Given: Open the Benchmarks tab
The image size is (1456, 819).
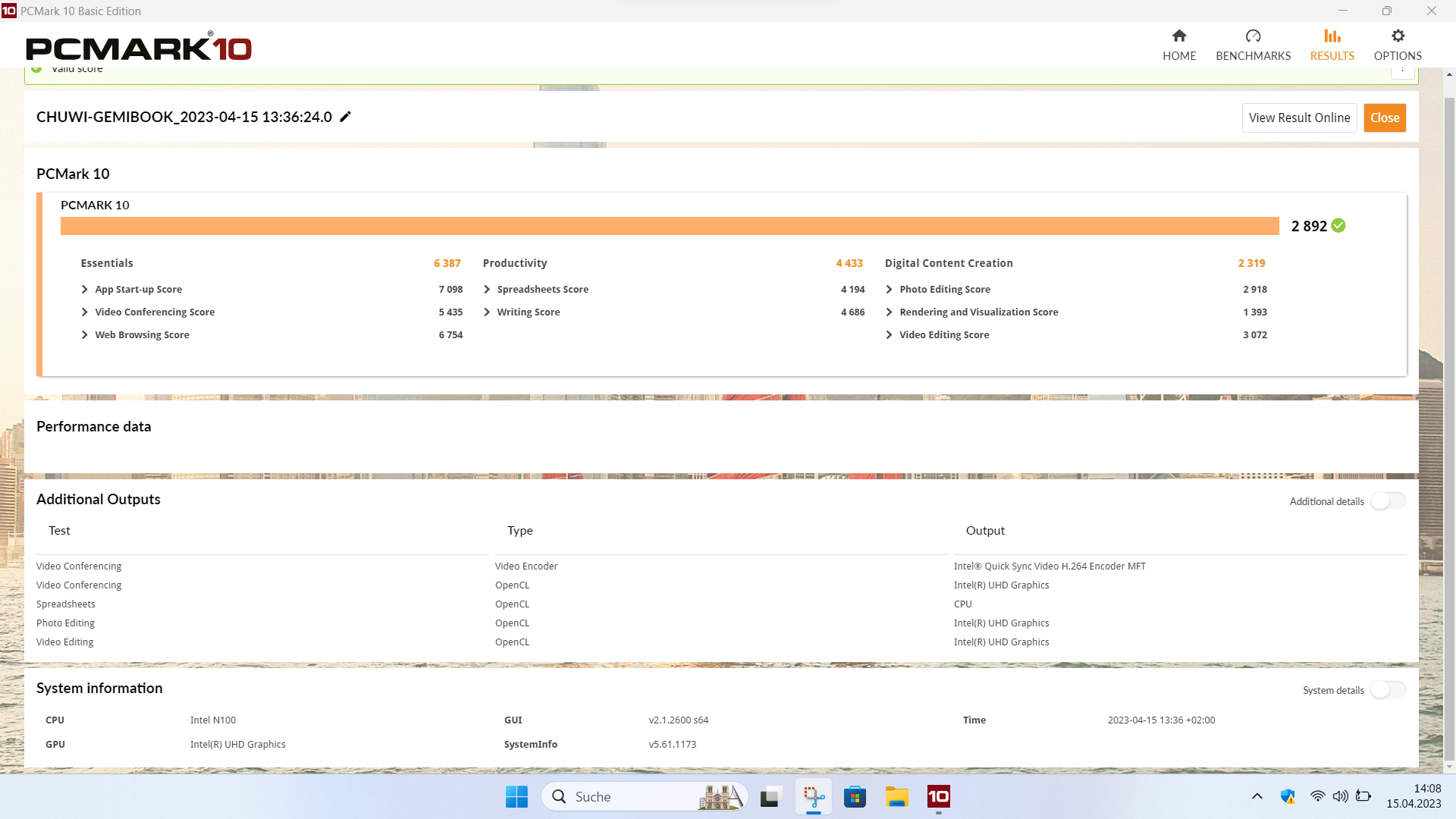Looking at the screenshot, I should [x=1253, y=45].
